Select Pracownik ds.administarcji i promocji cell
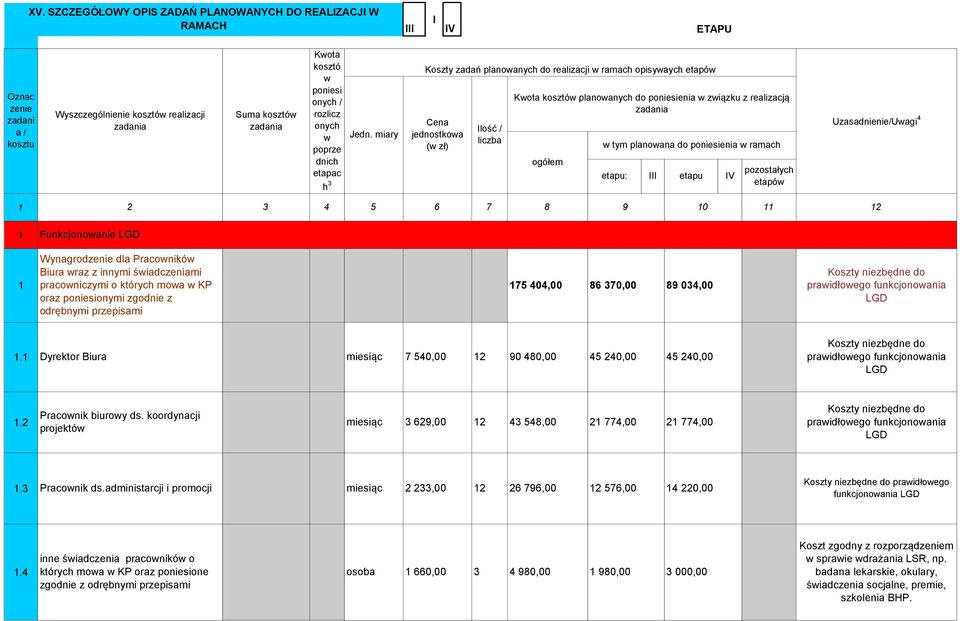This screenshot has width=960, height=621. [x=130, y=488]
